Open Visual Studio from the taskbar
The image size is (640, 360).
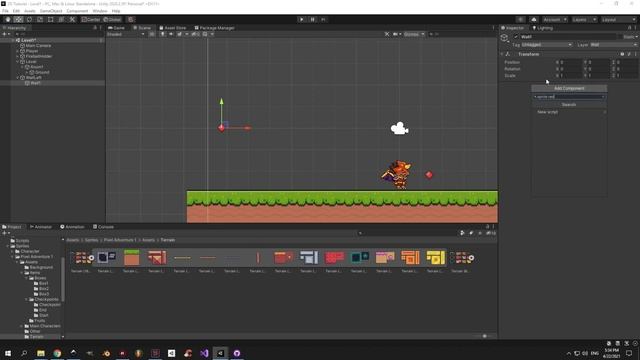(x=204, y=353)
